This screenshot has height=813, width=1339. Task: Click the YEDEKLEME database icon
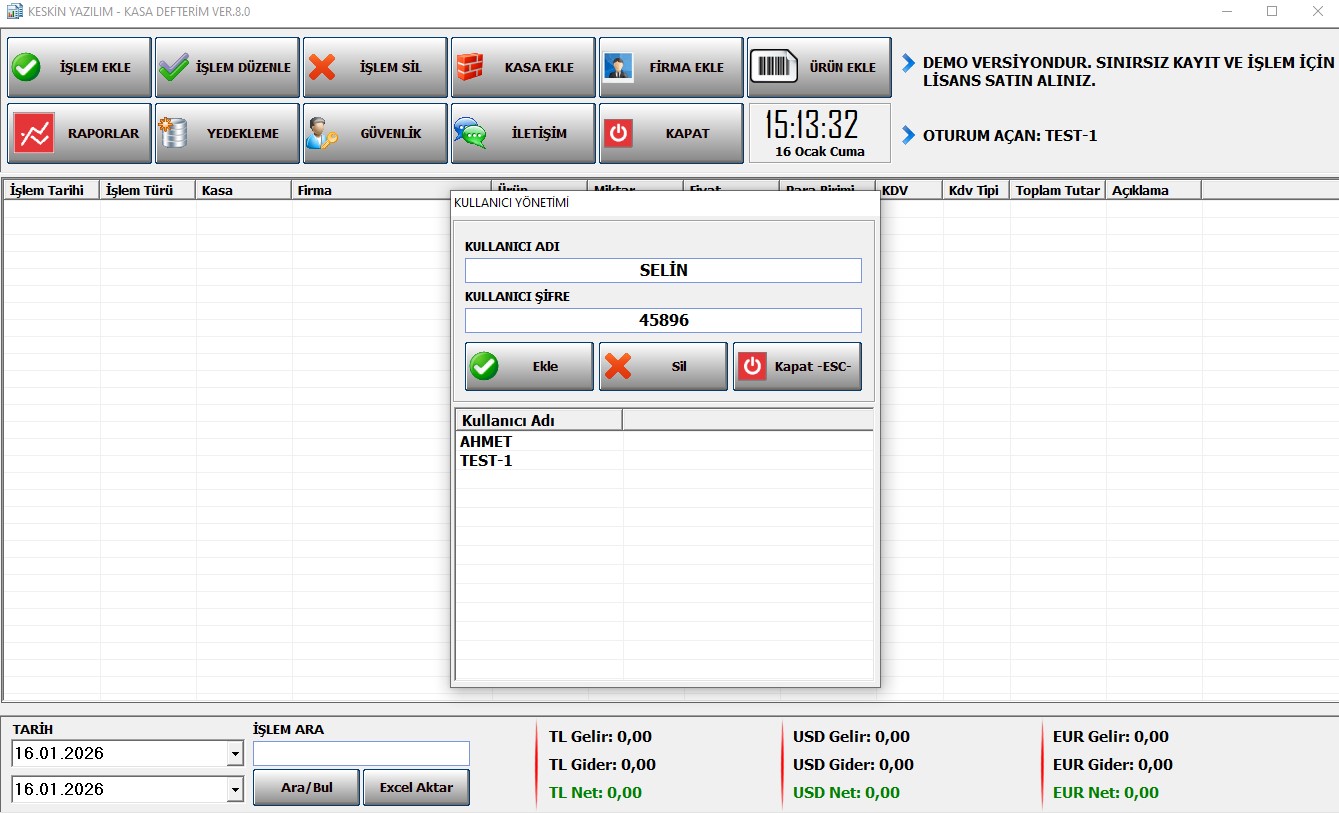click(174, 133)
